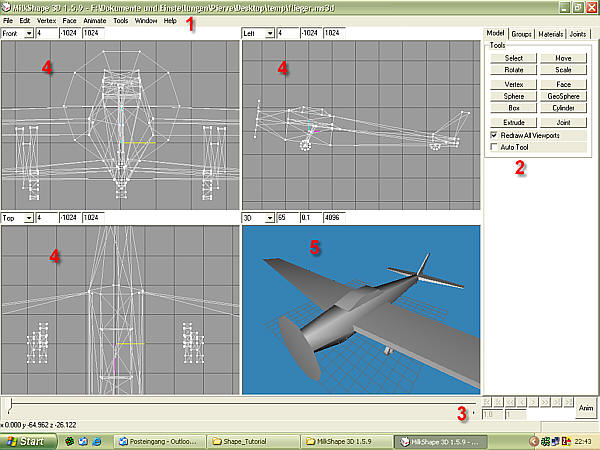Image resolution: width=600 pixels, height=450 pixels.
Task: Click the Left viewport grid size field
Action: (287, 33)
